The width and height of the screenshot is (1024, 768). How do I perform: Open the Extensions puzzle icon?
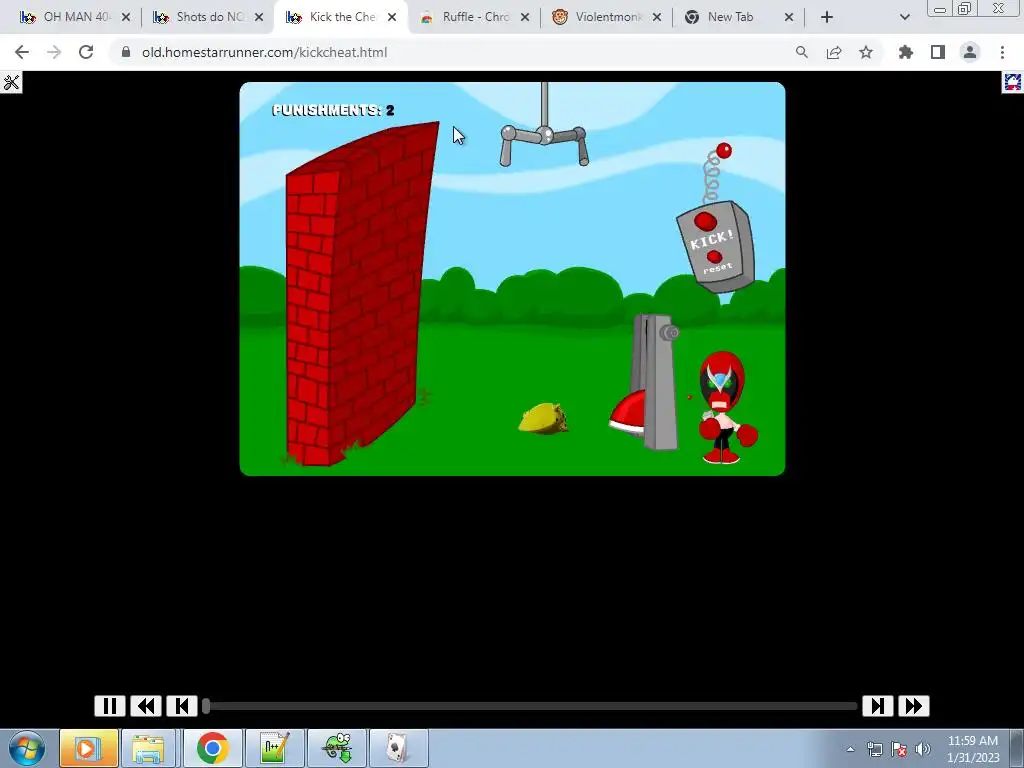point(906,52)
